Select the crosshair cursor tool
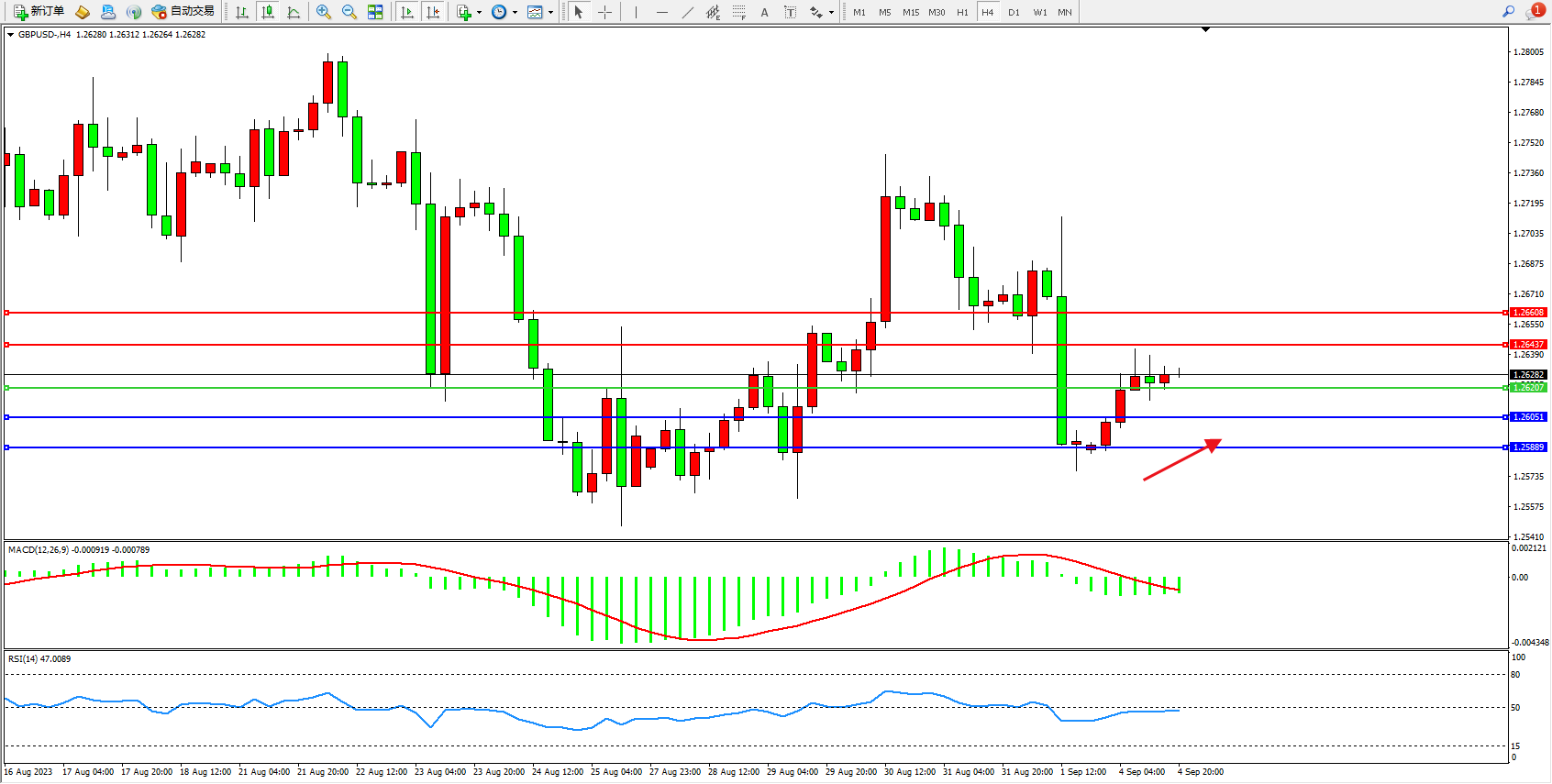The image size is (1552, 784). [x=605, y=12]
